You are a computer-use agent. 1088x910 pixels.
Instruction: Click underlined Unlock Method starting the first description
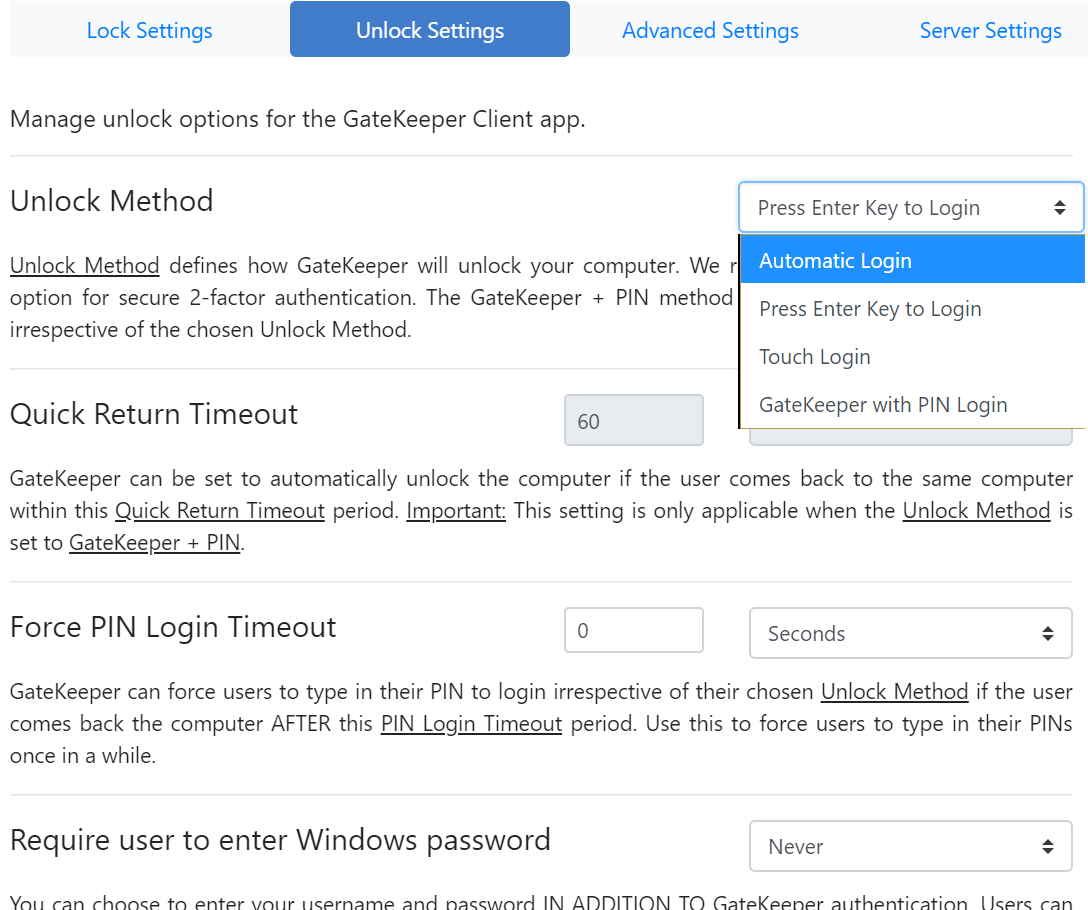coord(85,266)
